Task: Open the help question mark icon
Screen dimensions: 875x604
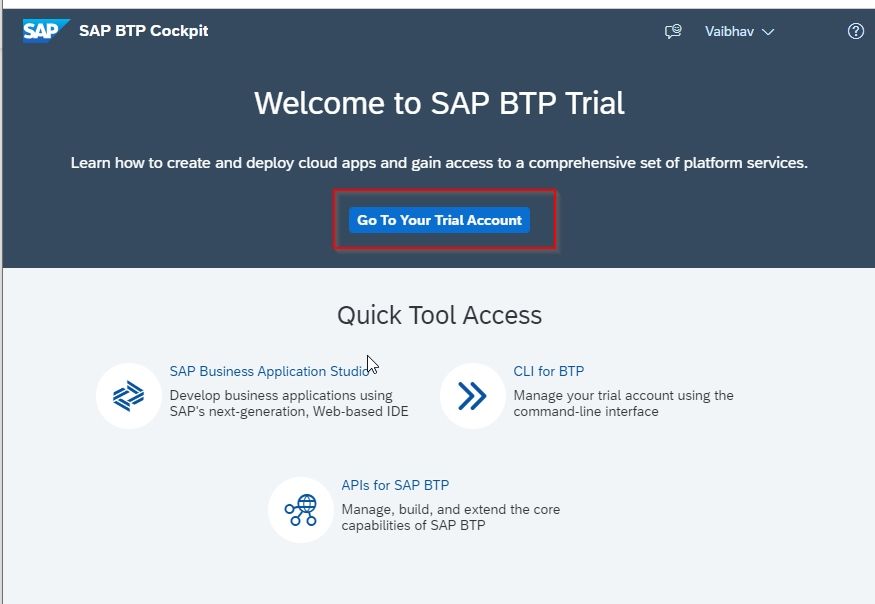Action: click(x=855, y=31)
